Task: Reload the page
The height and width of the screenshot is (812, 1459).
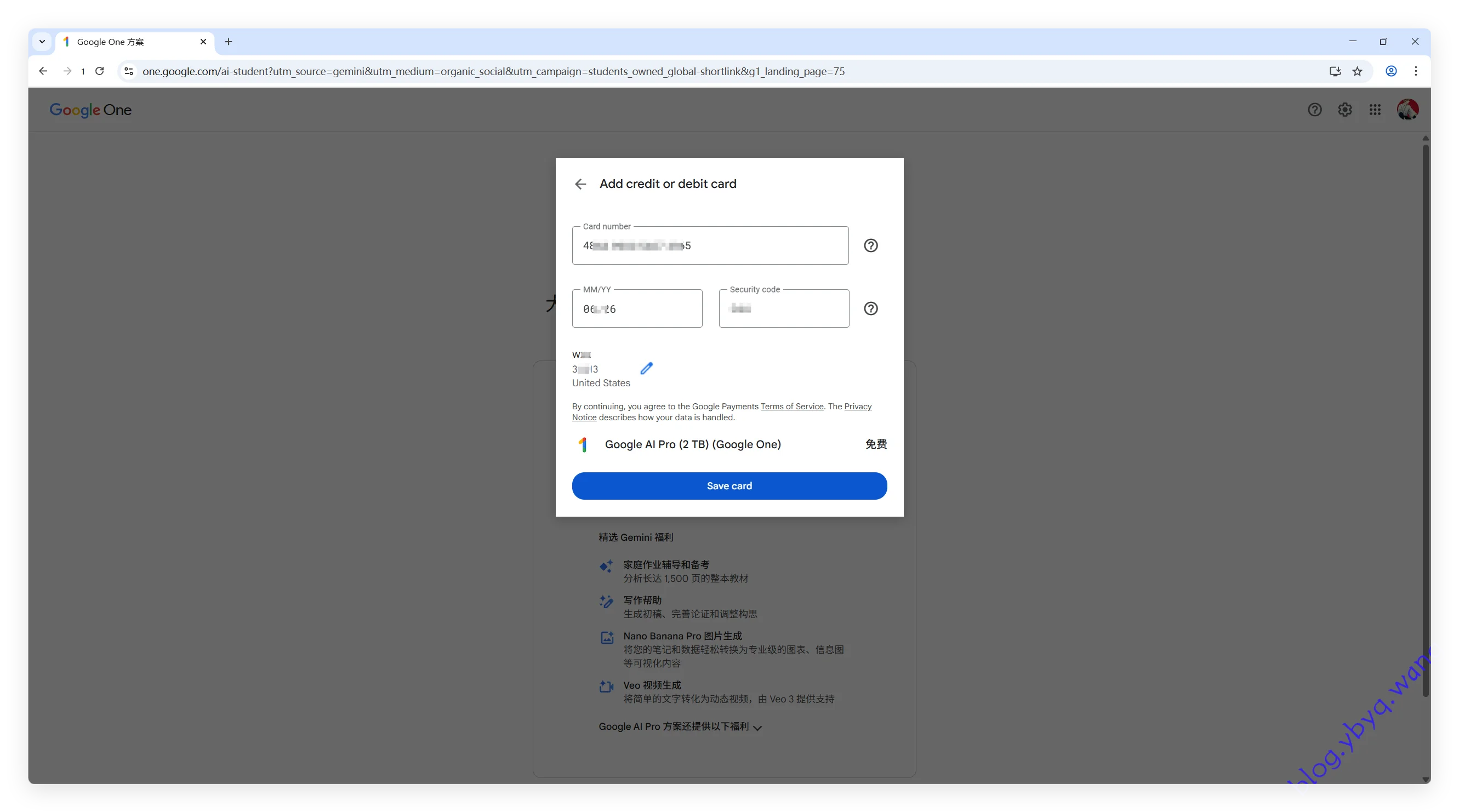Action: coord(100,71)
